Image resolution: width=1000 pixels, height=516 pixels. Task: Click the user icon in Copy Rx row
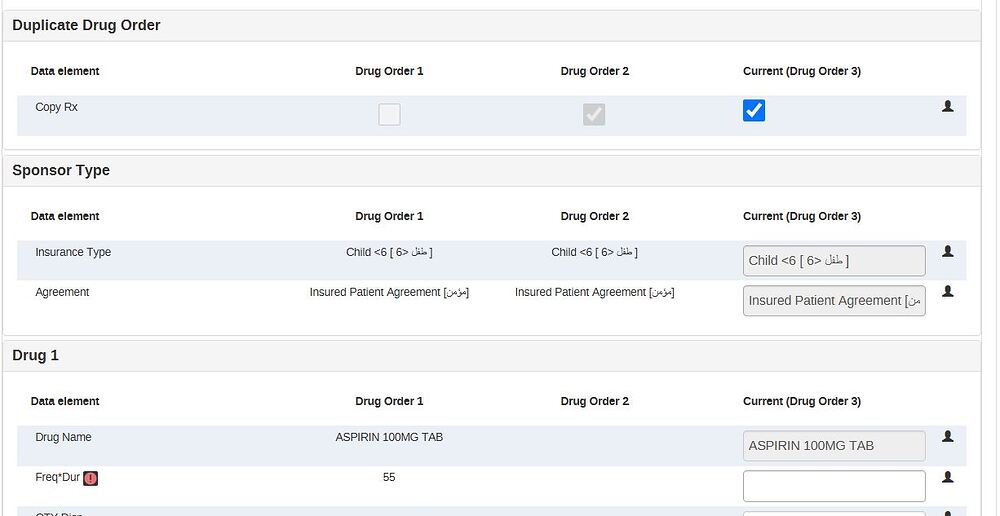click(x=948, y=106)
